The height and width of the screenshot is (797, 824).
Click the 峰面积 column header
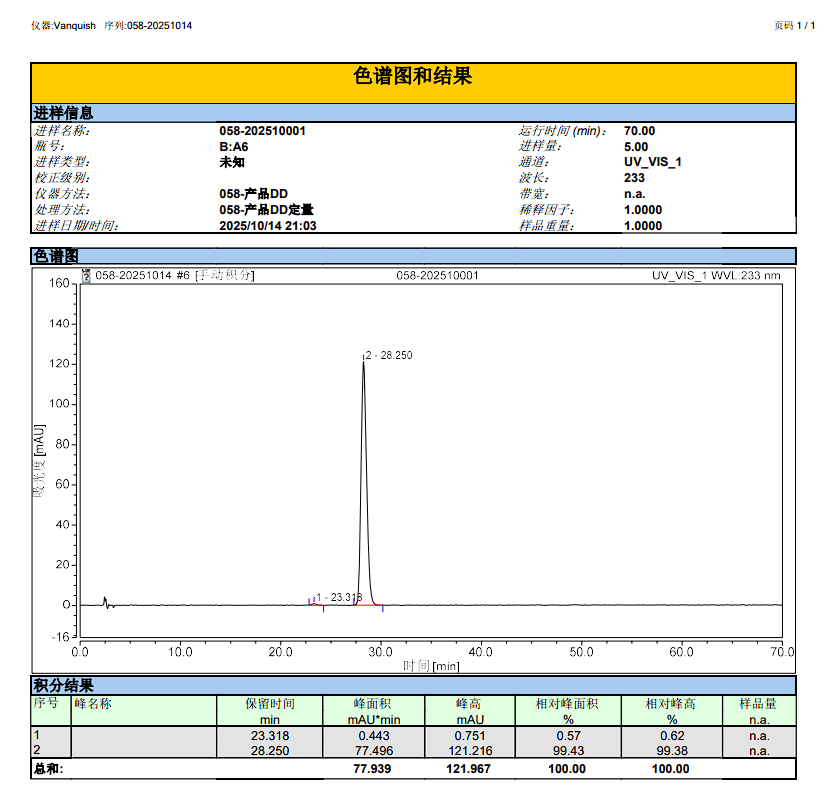pyautogui.click(x=374, y=711)
